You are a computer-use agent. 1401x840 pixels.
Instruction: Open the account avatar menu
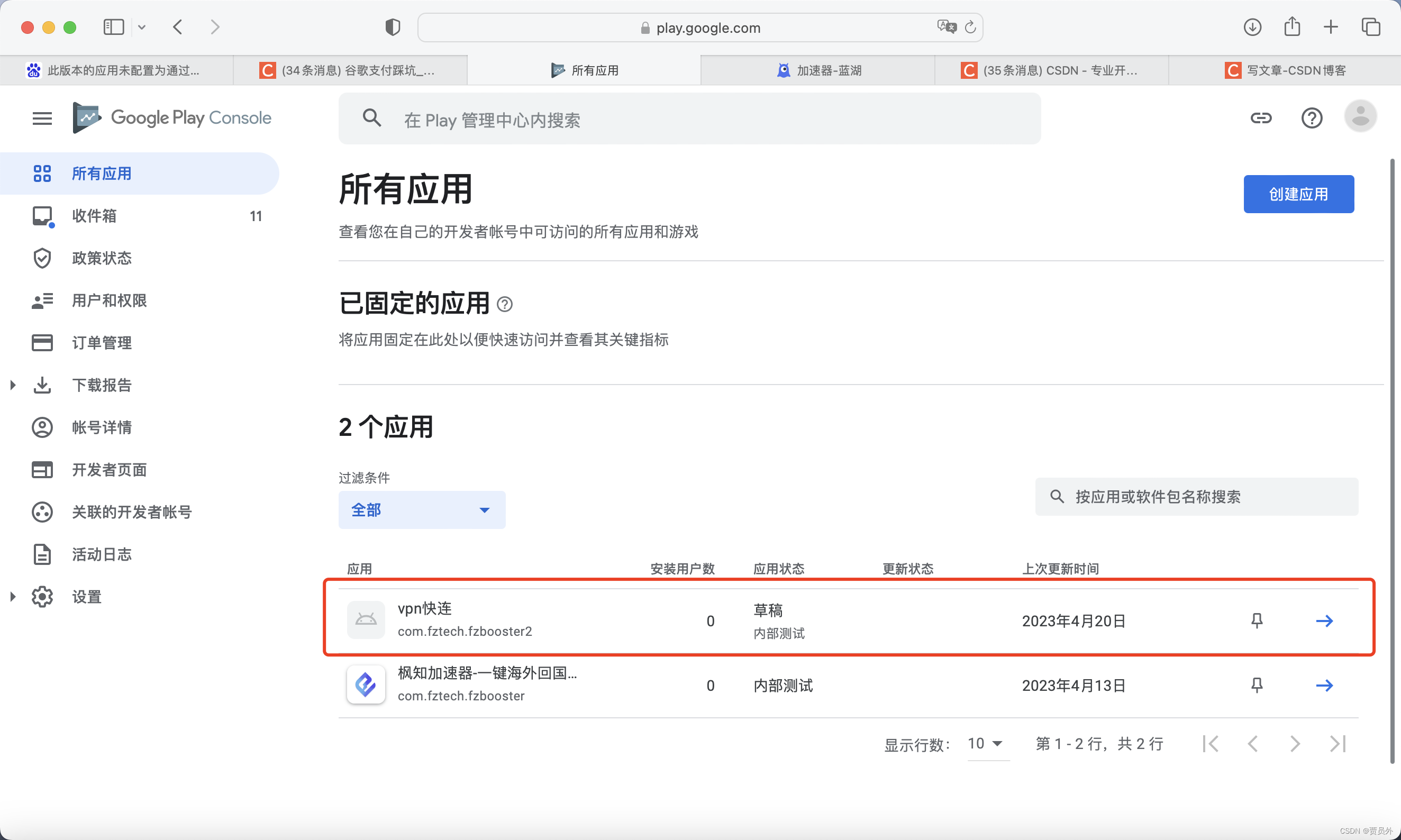coord(1360,116)
